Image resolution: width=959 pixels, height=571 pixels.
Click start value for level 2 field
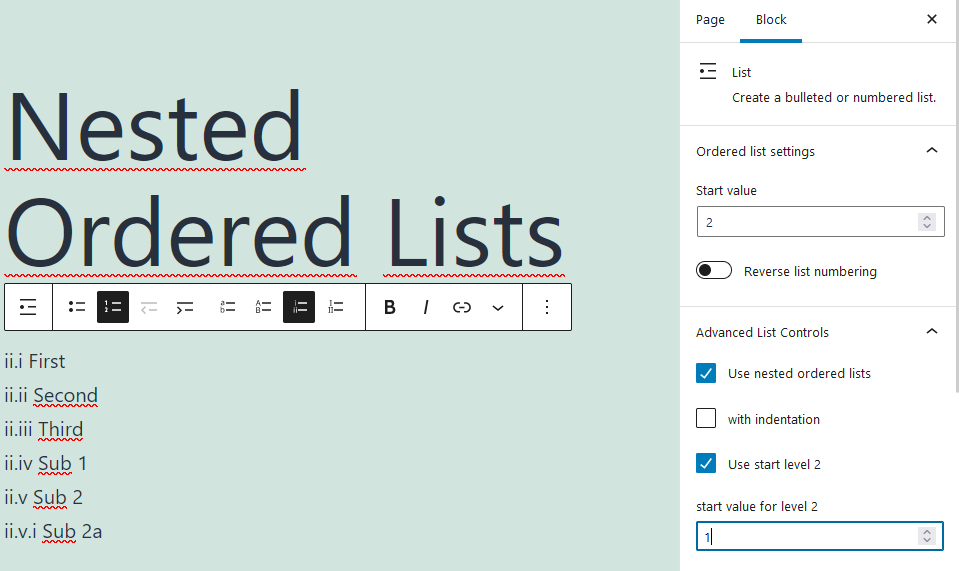tap(820, 536)
